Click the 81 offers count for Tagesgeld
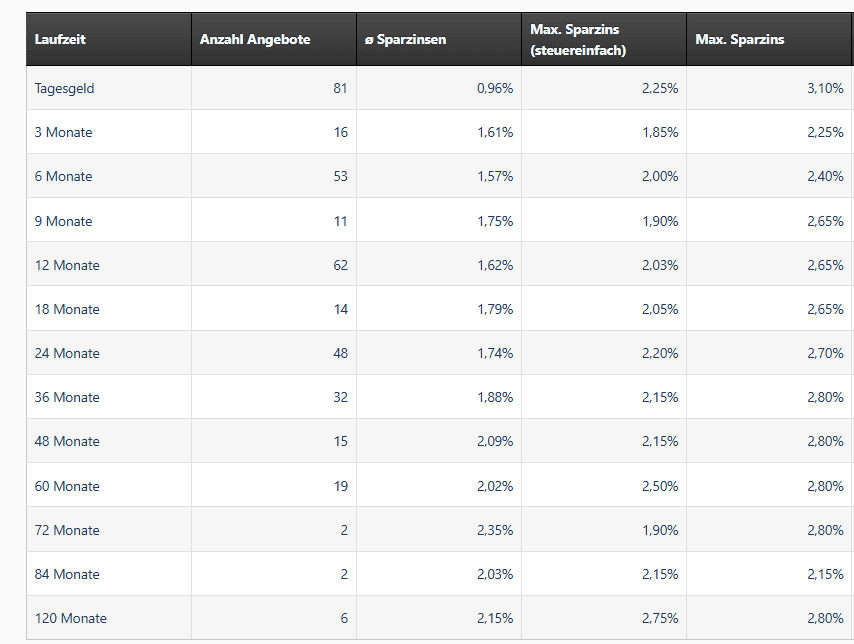The width and height of the screenshot is (854, 644). [340, 88]
